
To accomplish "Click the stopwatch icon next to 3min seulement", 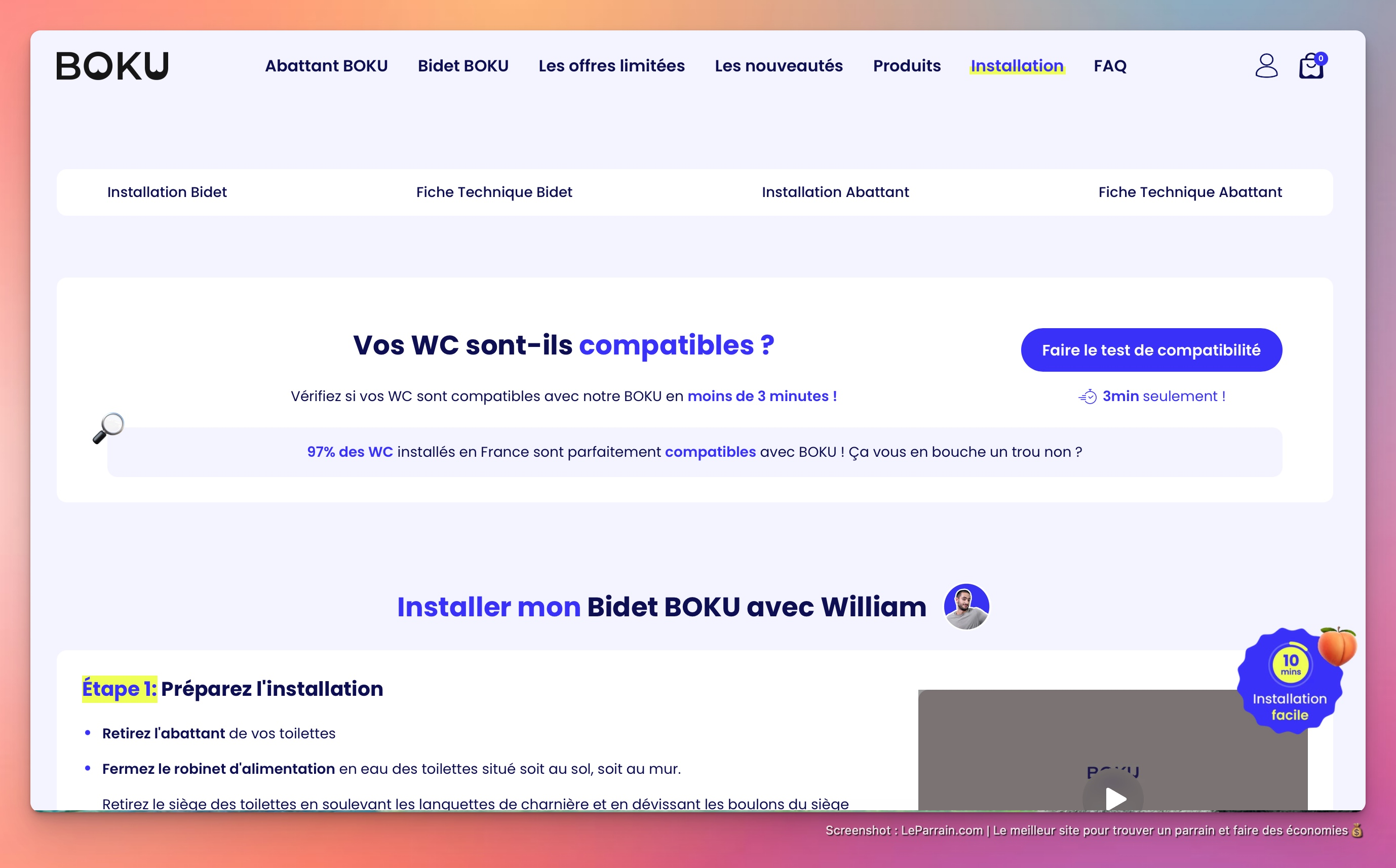I will click(1089, 396).
